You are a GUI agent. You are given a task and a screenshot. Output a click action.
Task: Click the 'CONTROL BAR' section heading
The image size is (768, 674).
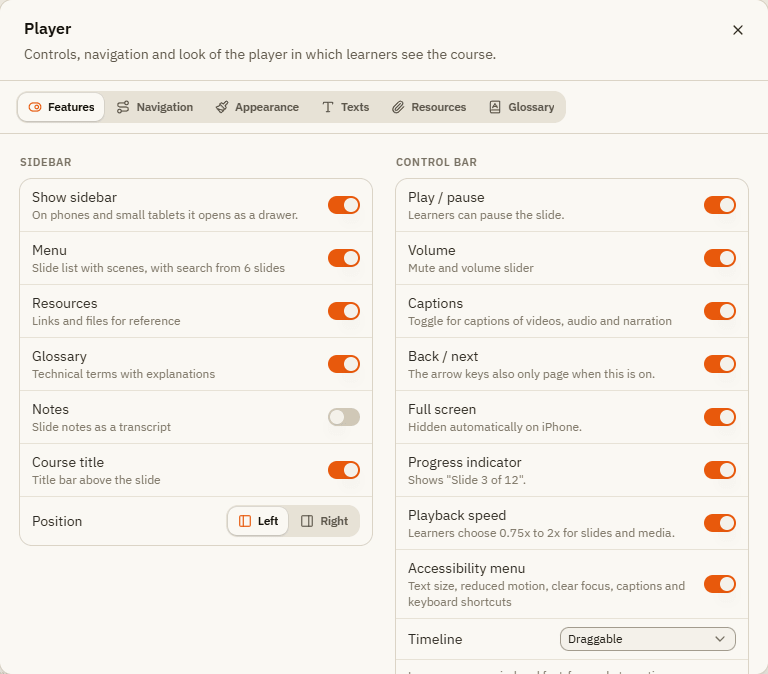pyautogui.click(x=436, y=162)
